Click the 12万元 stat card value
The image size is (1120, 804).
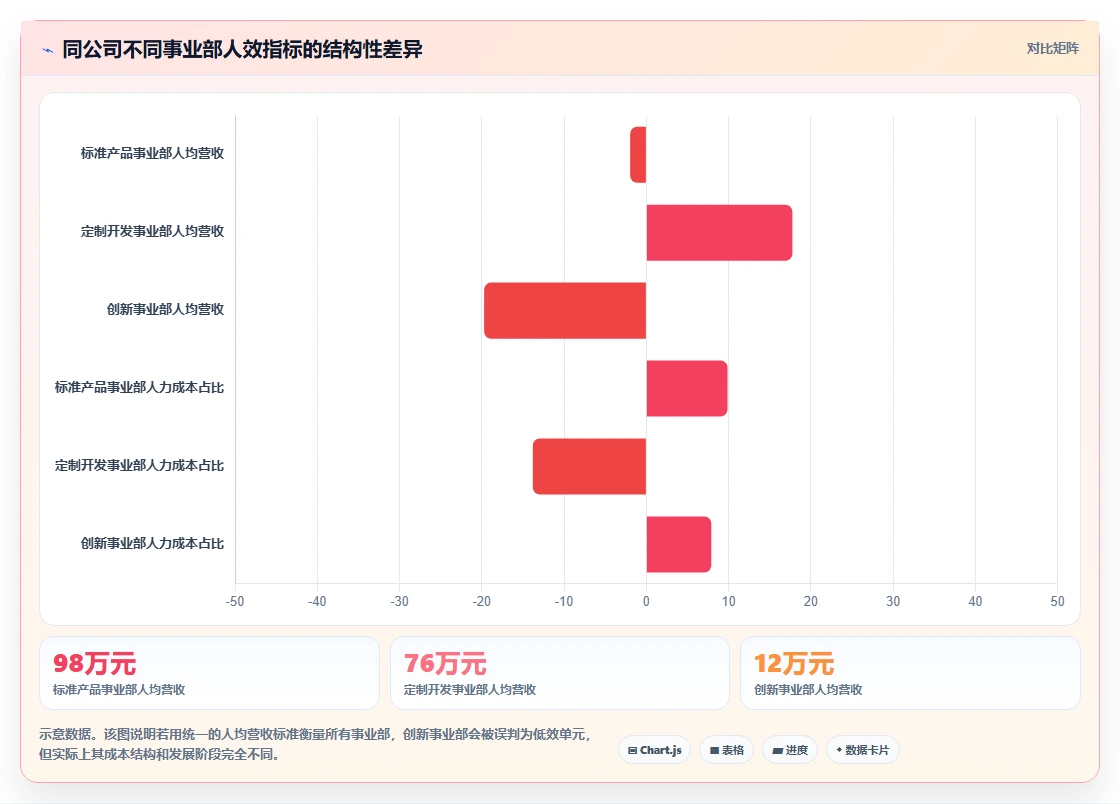794,663
